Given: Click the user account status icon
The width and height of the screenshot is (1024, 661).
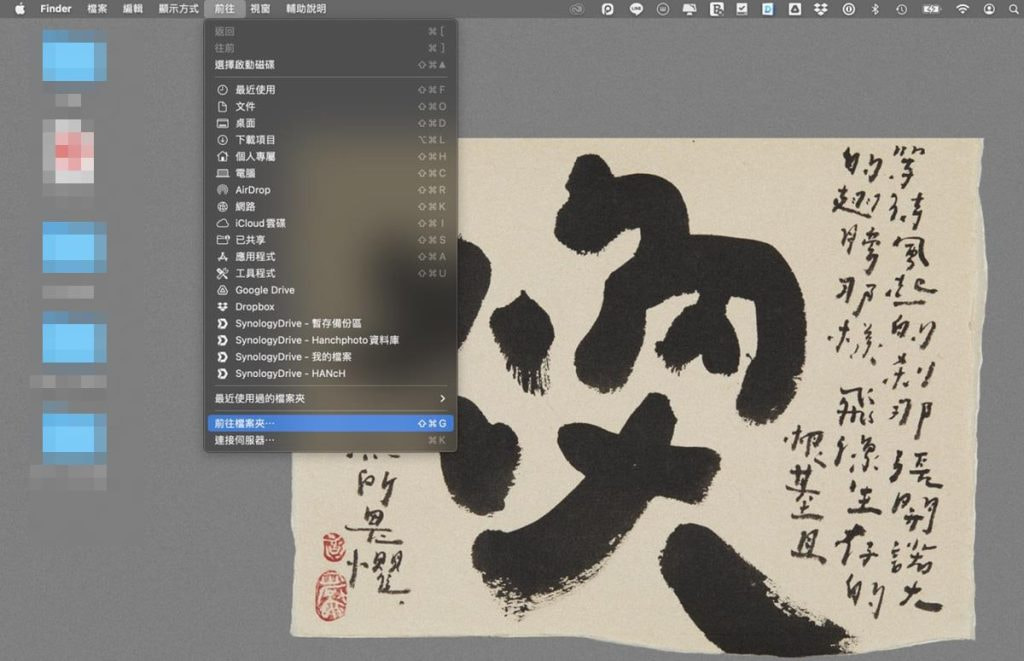Looking at the screenshot, I should (989, 9).
